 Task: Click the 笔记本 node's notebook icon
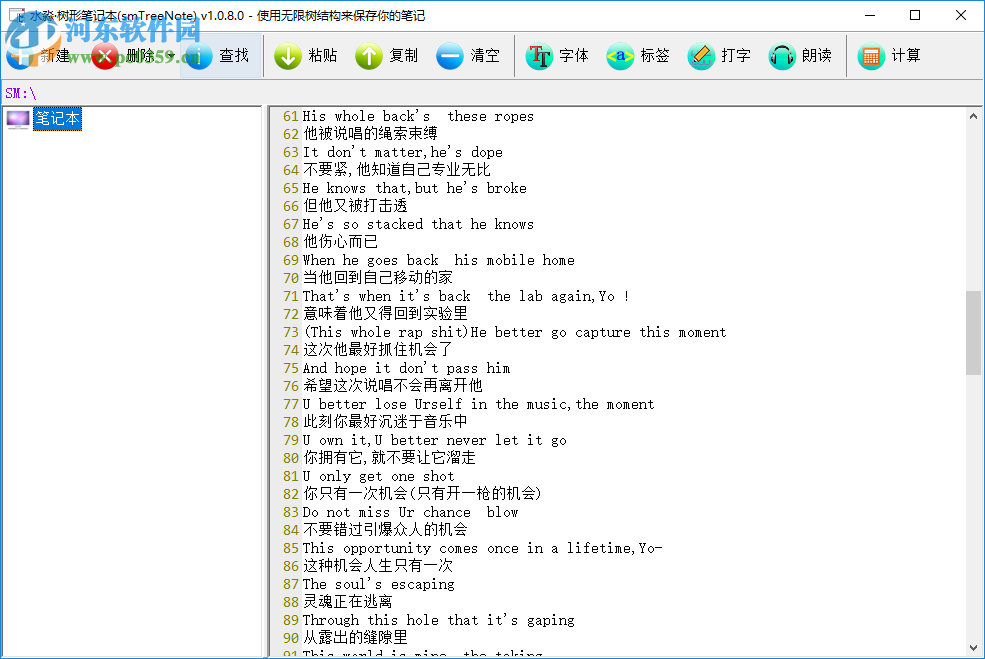point(16,117)
